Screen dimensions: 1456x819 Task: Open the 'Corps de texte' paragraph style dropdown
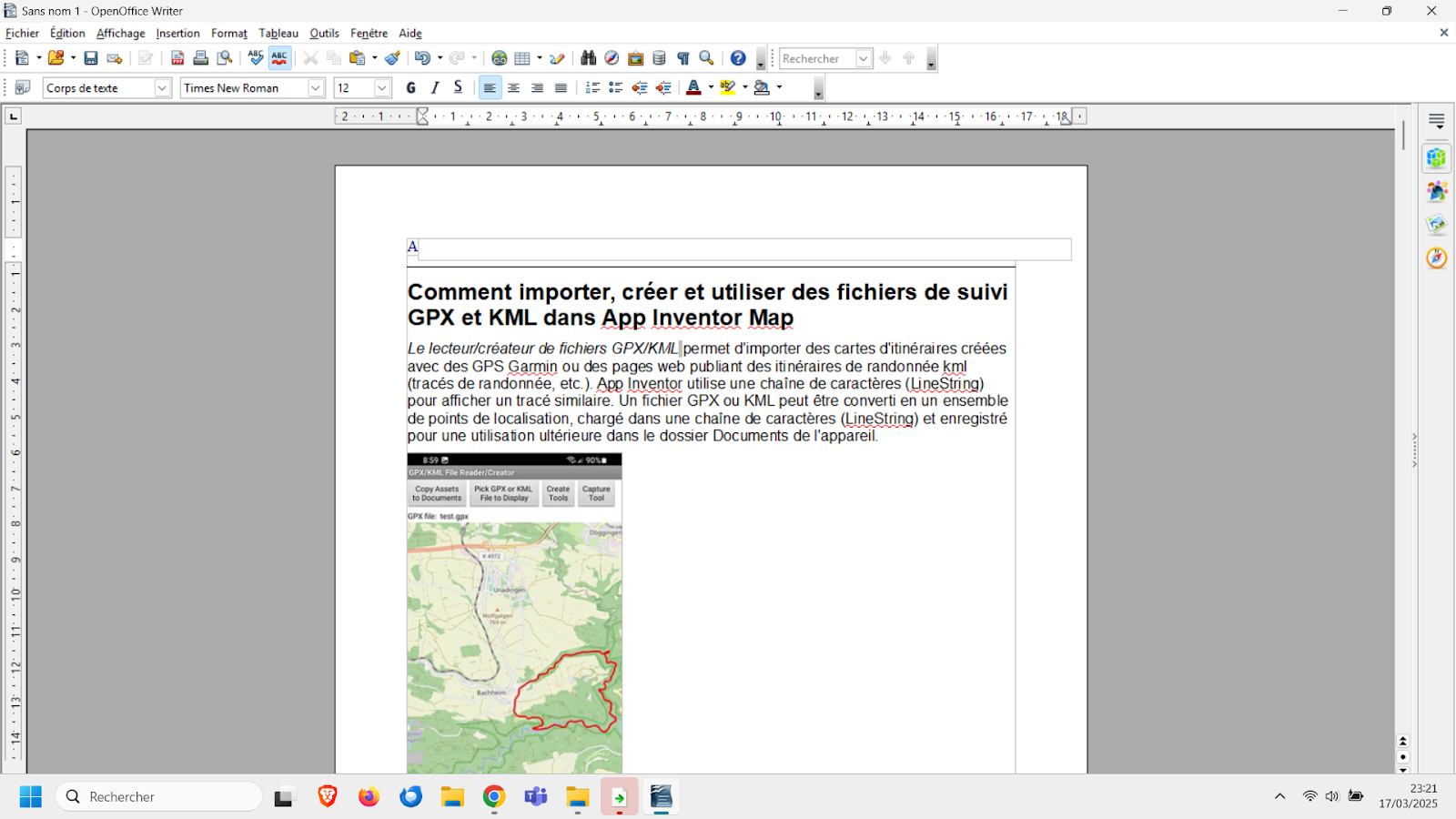[x=162, y=87]
